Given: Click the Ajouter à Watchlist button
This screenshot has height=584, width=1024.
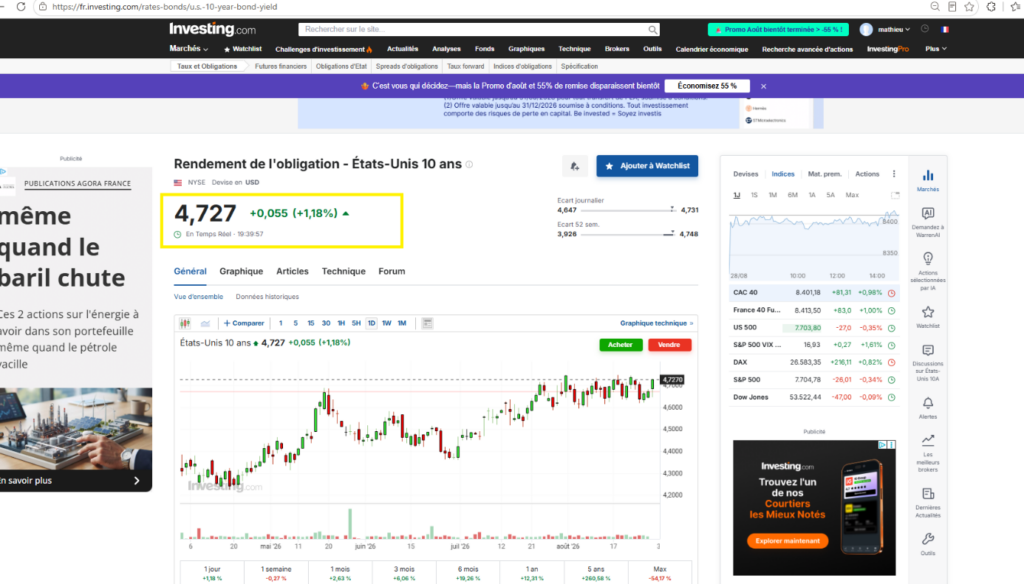Looking at the screenshot, I should [x=647, y=166].
